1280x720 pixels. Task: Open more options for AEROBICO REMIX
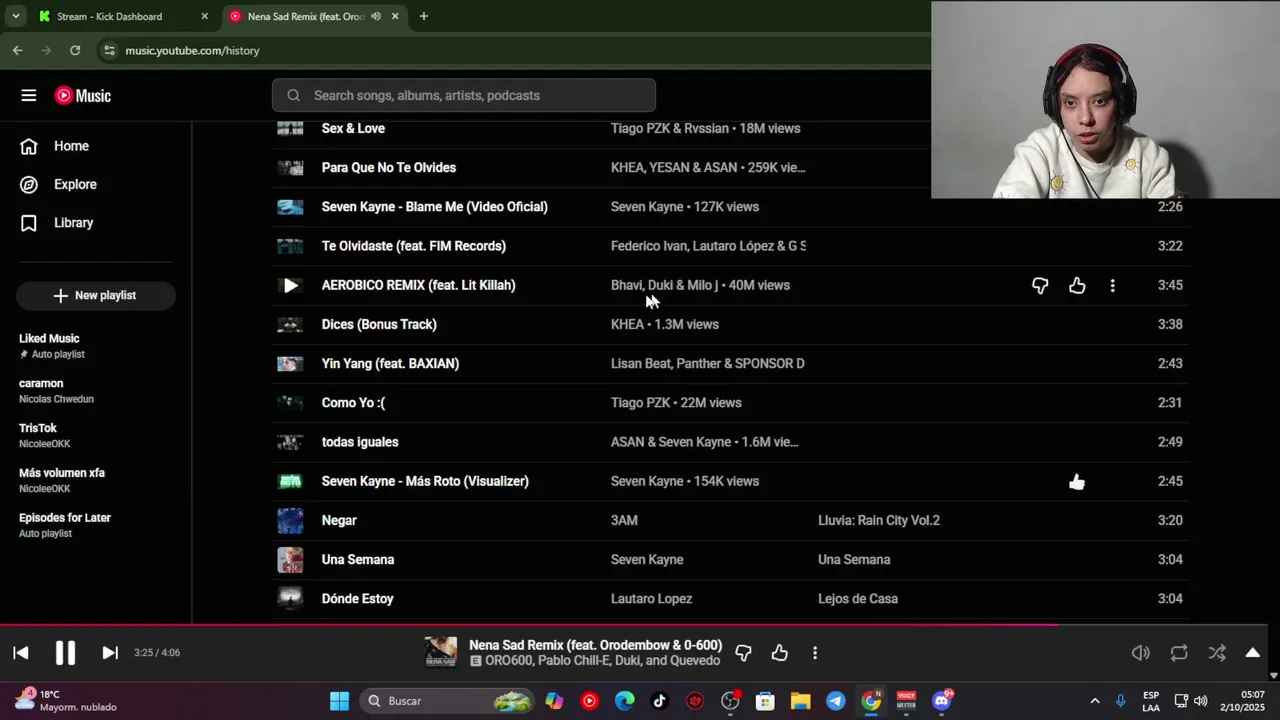(x=1112, y=285)
